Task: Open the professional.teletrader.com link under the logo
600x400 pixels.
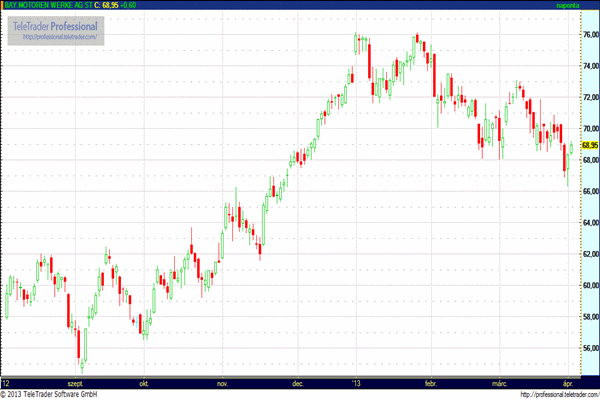Action: coord(57,37)
